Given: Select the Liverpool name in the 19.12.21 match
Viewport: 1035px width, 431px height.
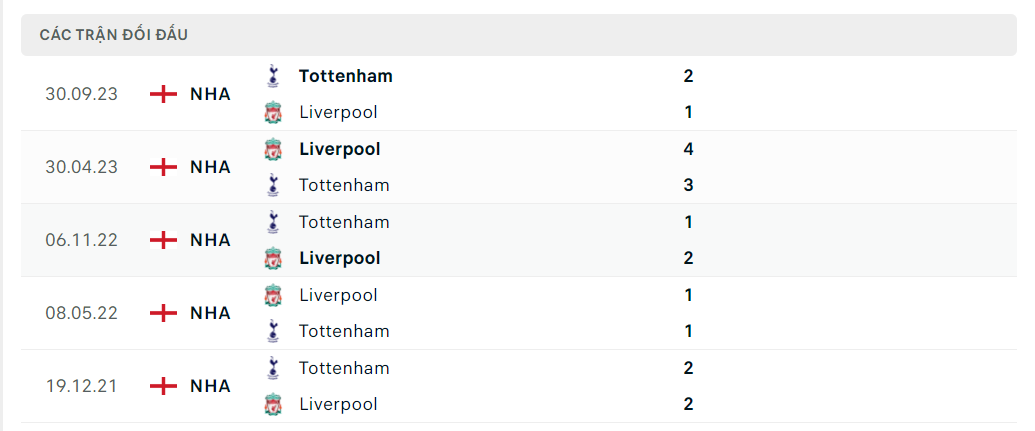Looking at the screenshot, I should coord(338,404).
